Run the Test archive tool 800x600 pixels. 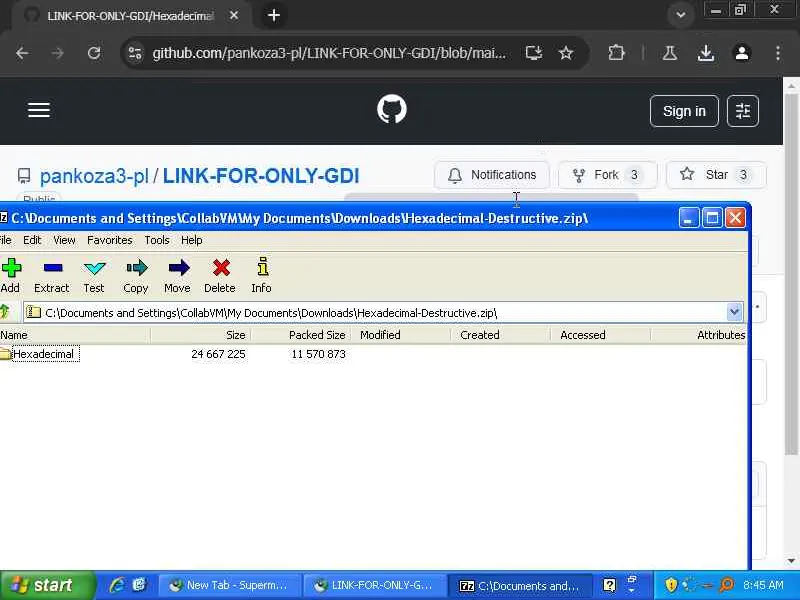(94, 276)
